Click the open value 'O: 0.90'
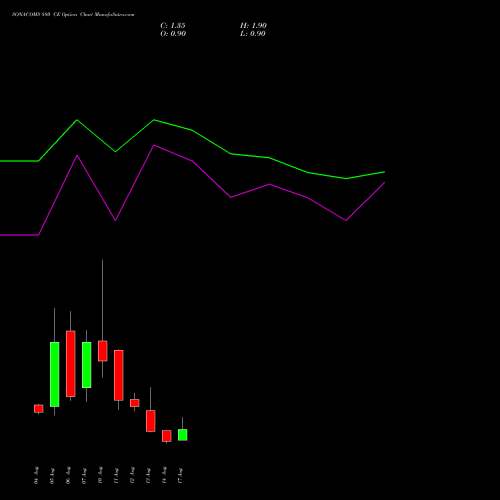Image resolution: width=500 pixels, height=500 pixels. [173, 34]
